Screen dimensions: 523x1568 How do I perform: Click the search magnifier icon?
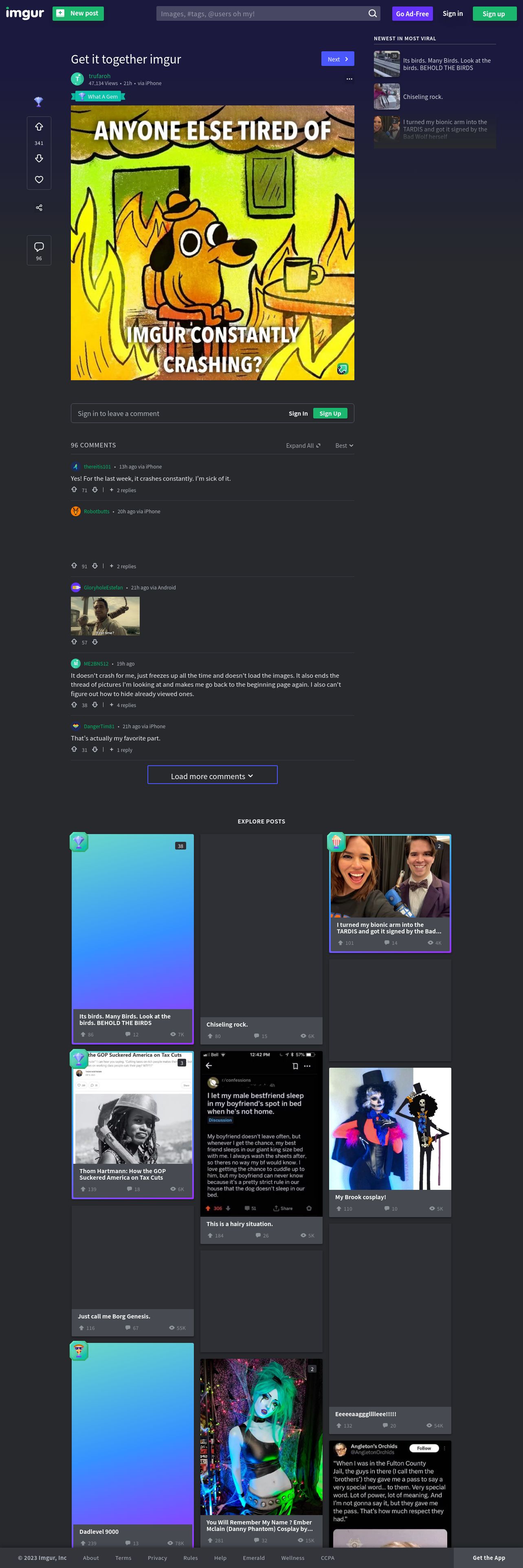(x=373, y=13)
